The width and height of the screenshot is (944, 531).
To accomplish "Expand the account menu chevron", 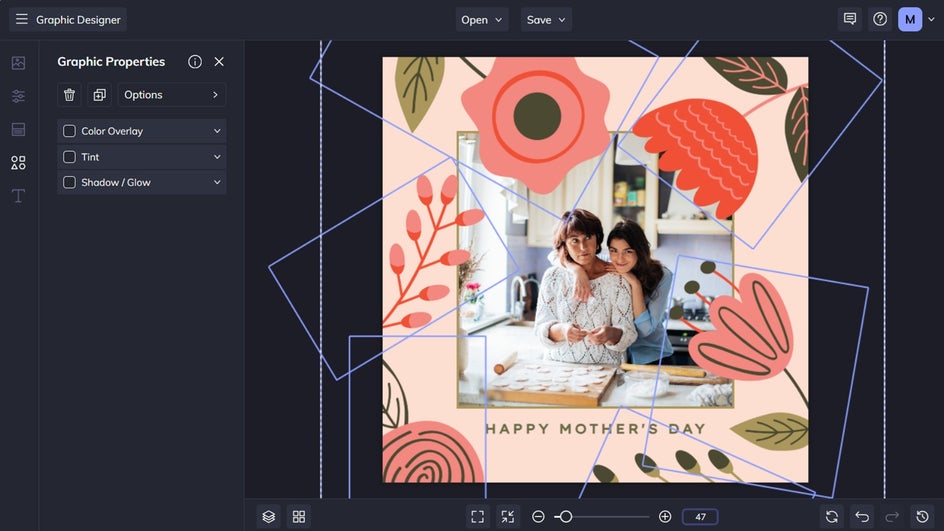I will click(x=931, y=19).
